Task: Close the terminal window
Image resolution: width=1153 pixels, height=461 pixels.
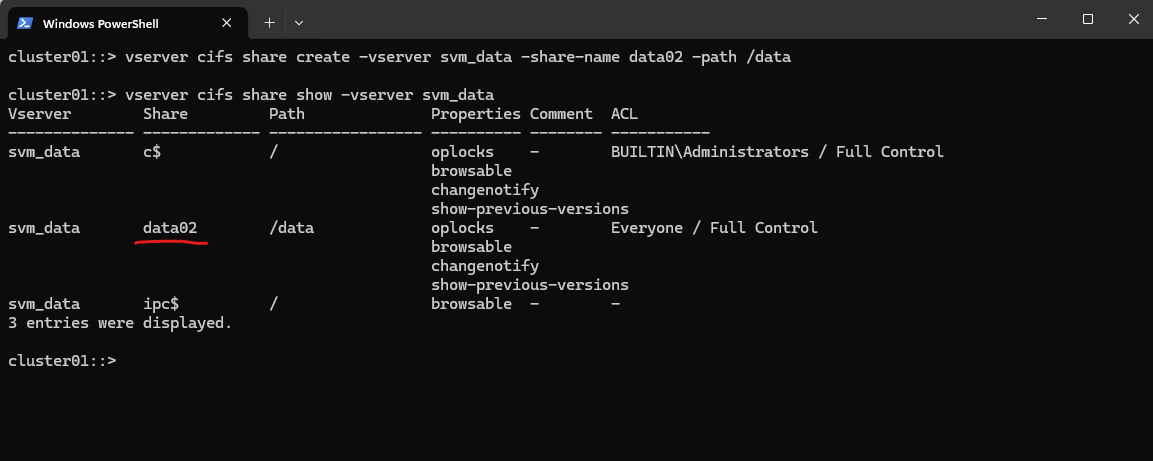Action: (x=1133, y=20)
